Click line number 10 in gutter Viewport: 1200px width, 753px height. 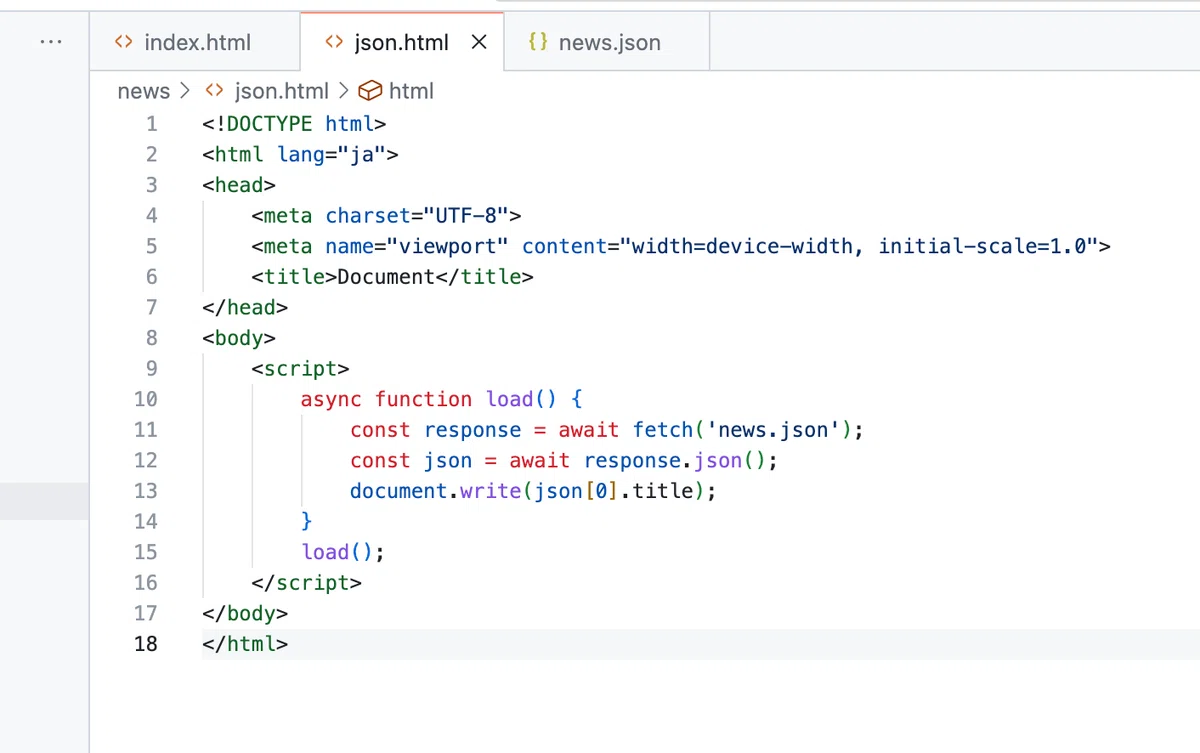146,399
